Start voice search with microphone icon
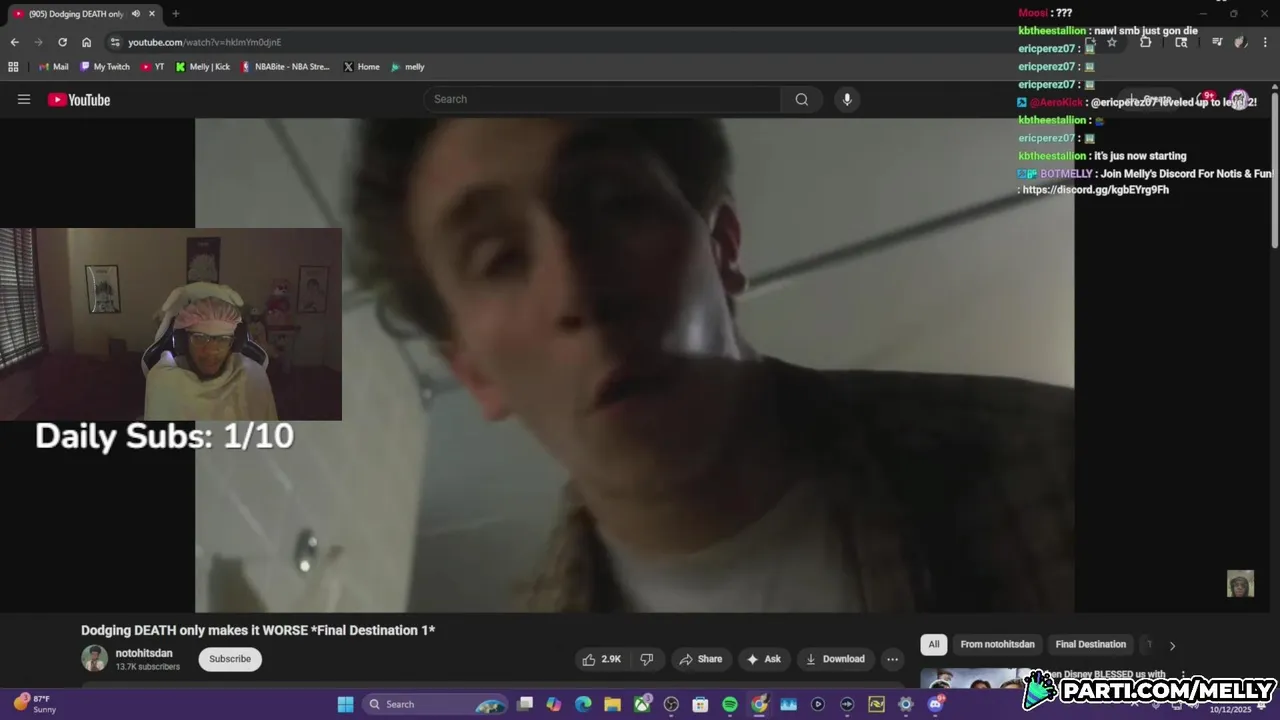The image size is (1280, 720). pos(847,99)
